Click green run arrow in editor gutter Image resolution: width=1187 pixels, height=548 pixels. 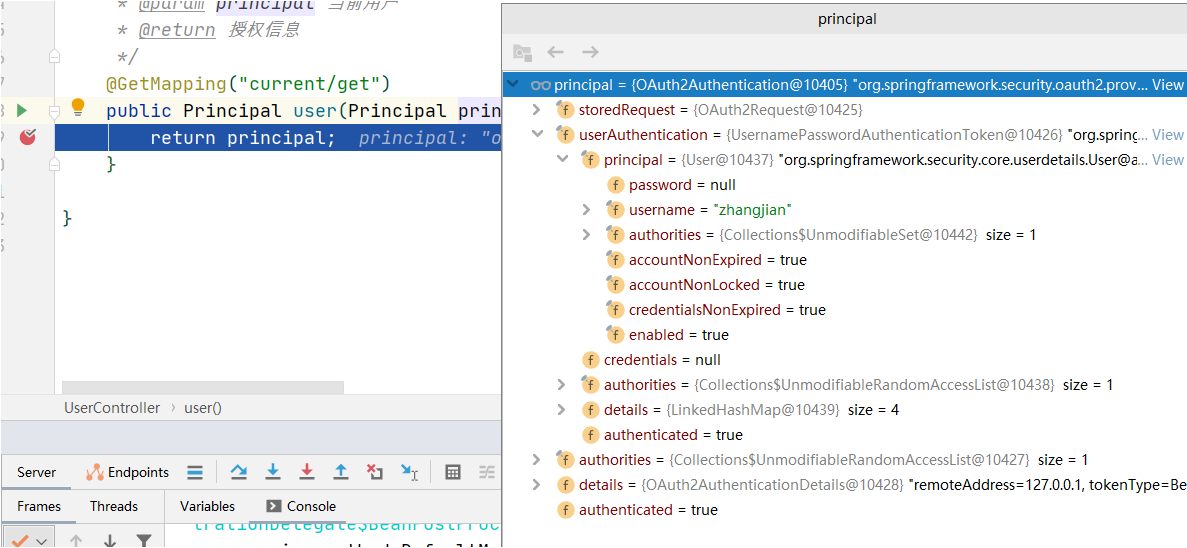coord(22,110)
